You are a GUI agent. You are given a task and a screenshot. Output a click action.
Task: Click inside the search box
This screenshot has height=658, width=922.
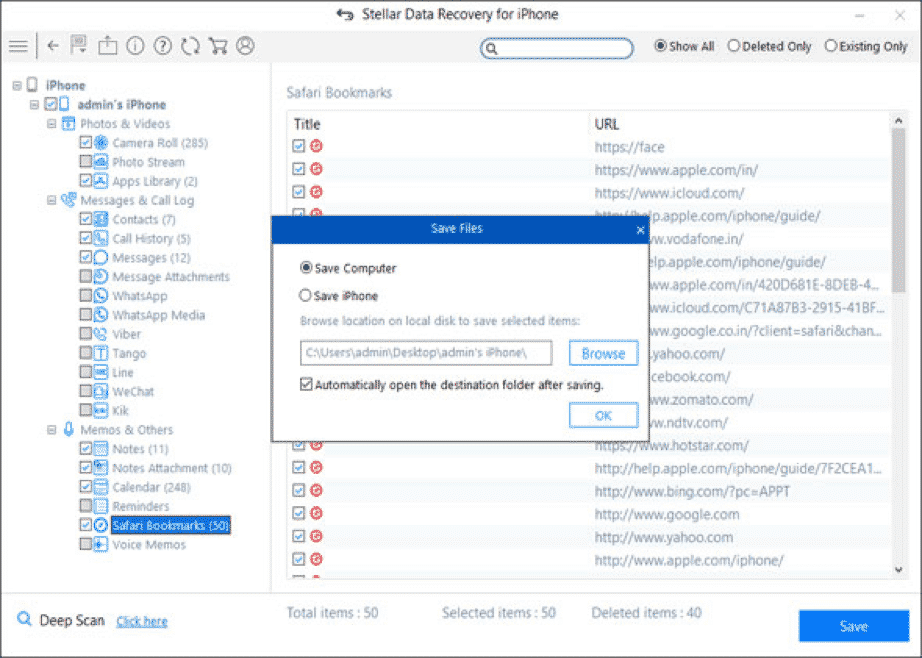557,48
